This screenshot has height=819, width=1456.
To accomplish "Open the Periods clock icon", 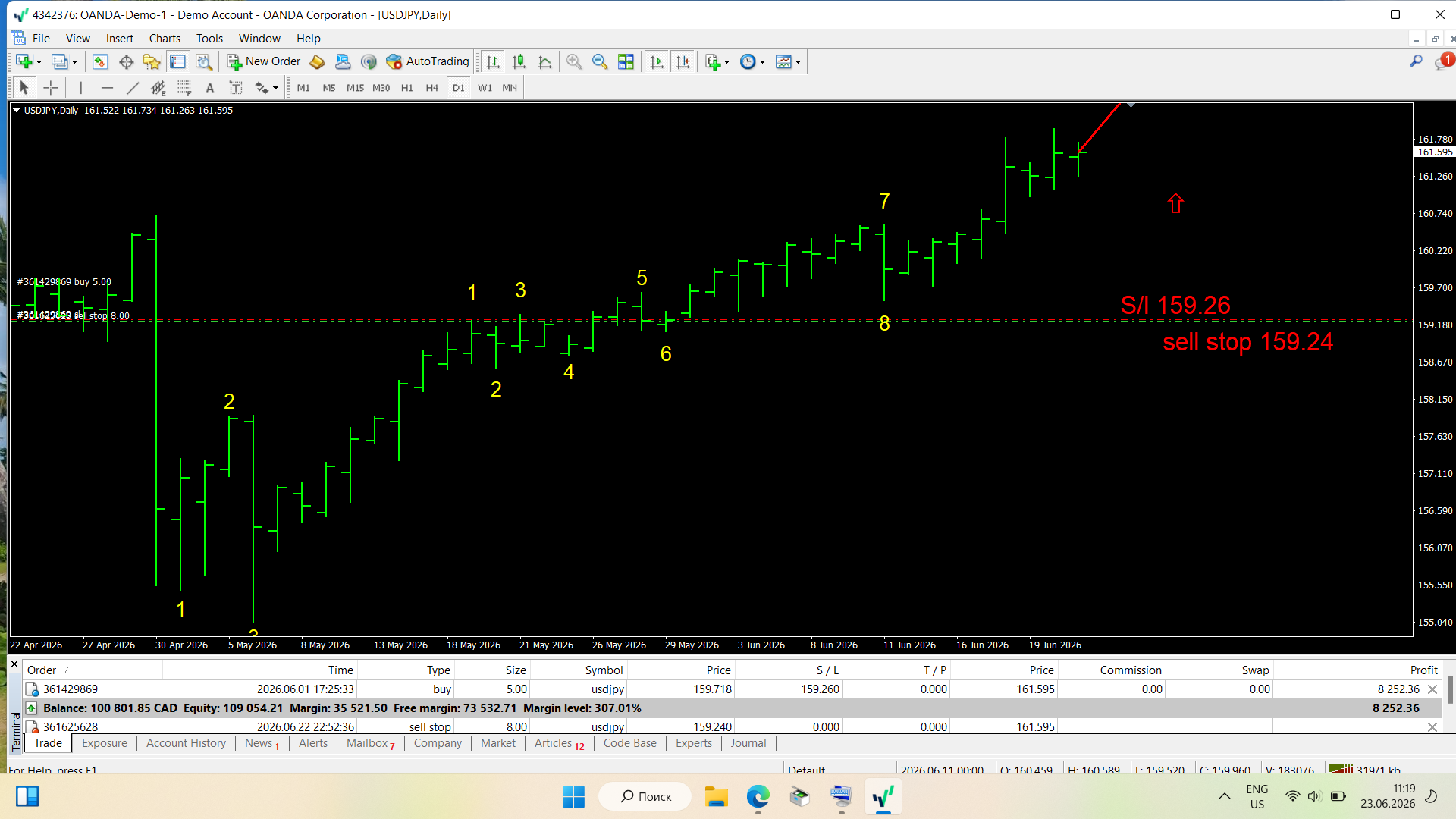I will point(748,62).
